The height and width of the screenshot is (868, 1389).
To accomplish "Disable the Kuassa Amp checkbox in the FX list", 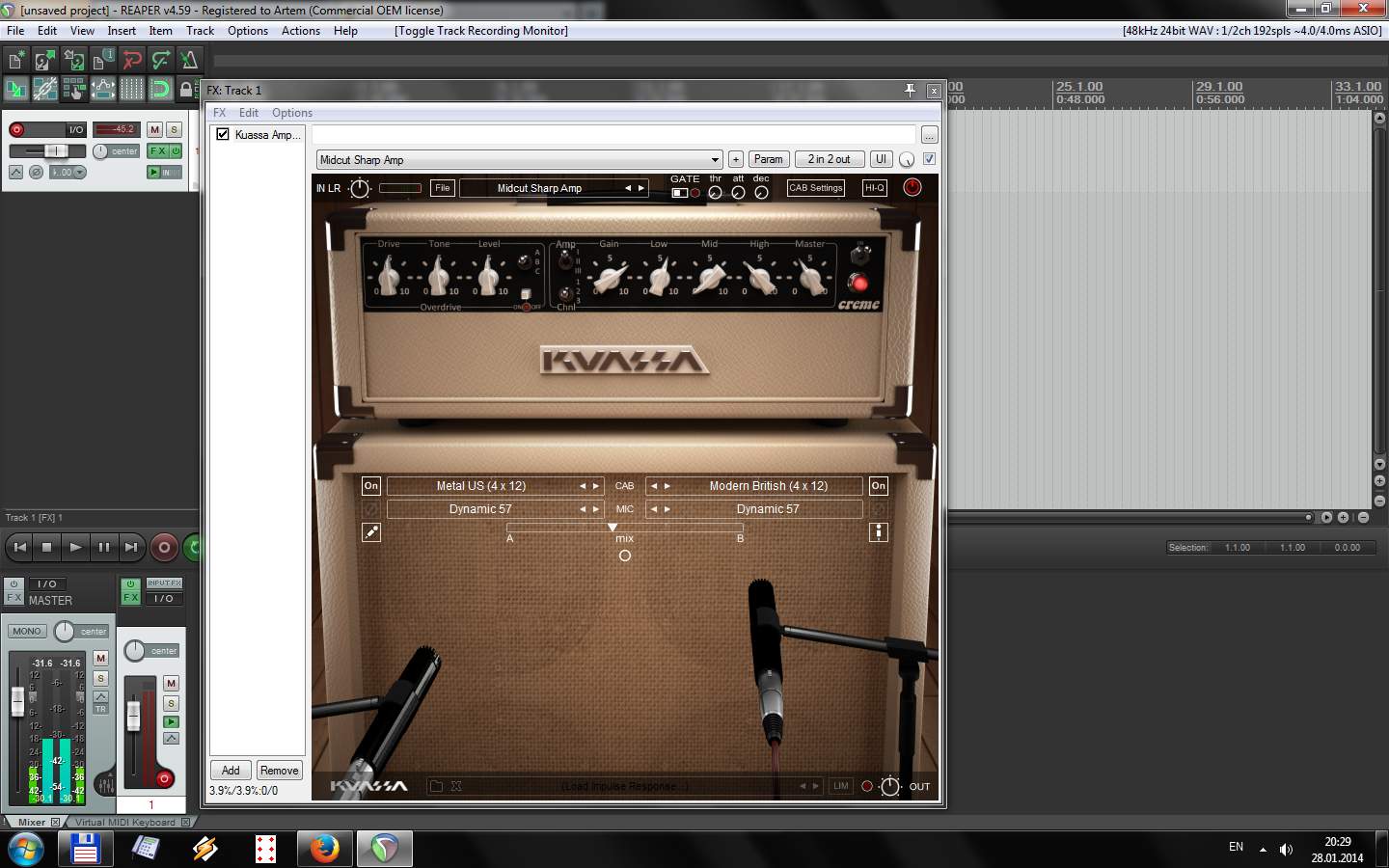I will pos(223,135).
